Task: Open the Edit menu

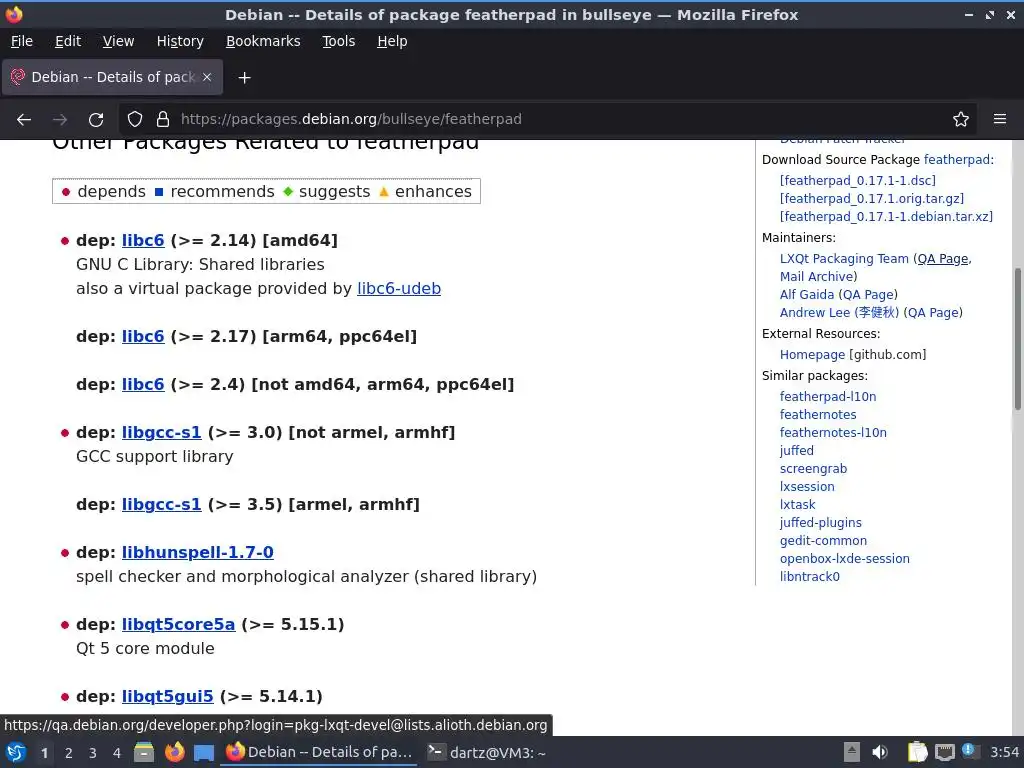Action: [x=68, y=41]
